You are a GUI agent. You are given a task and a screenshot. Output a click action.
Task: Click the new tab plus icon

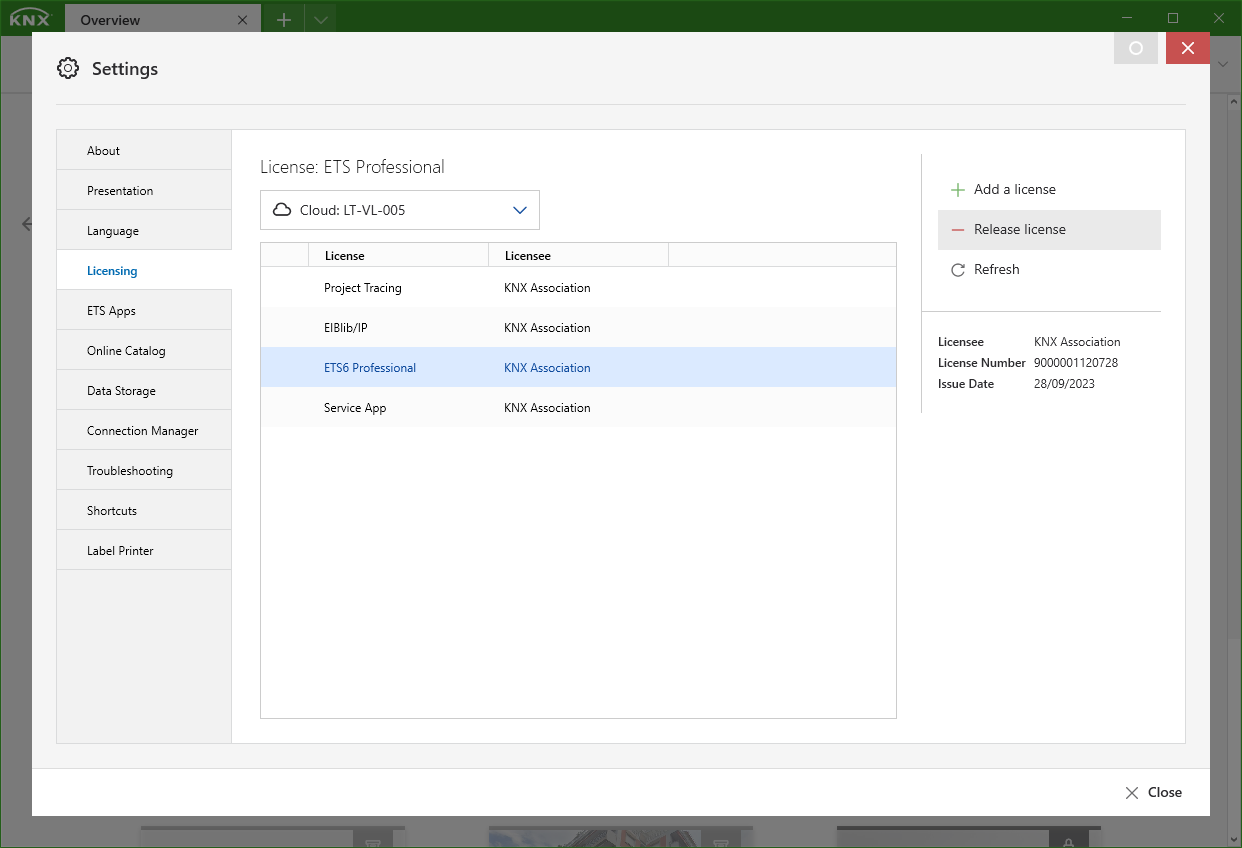(x=284, y=19)
